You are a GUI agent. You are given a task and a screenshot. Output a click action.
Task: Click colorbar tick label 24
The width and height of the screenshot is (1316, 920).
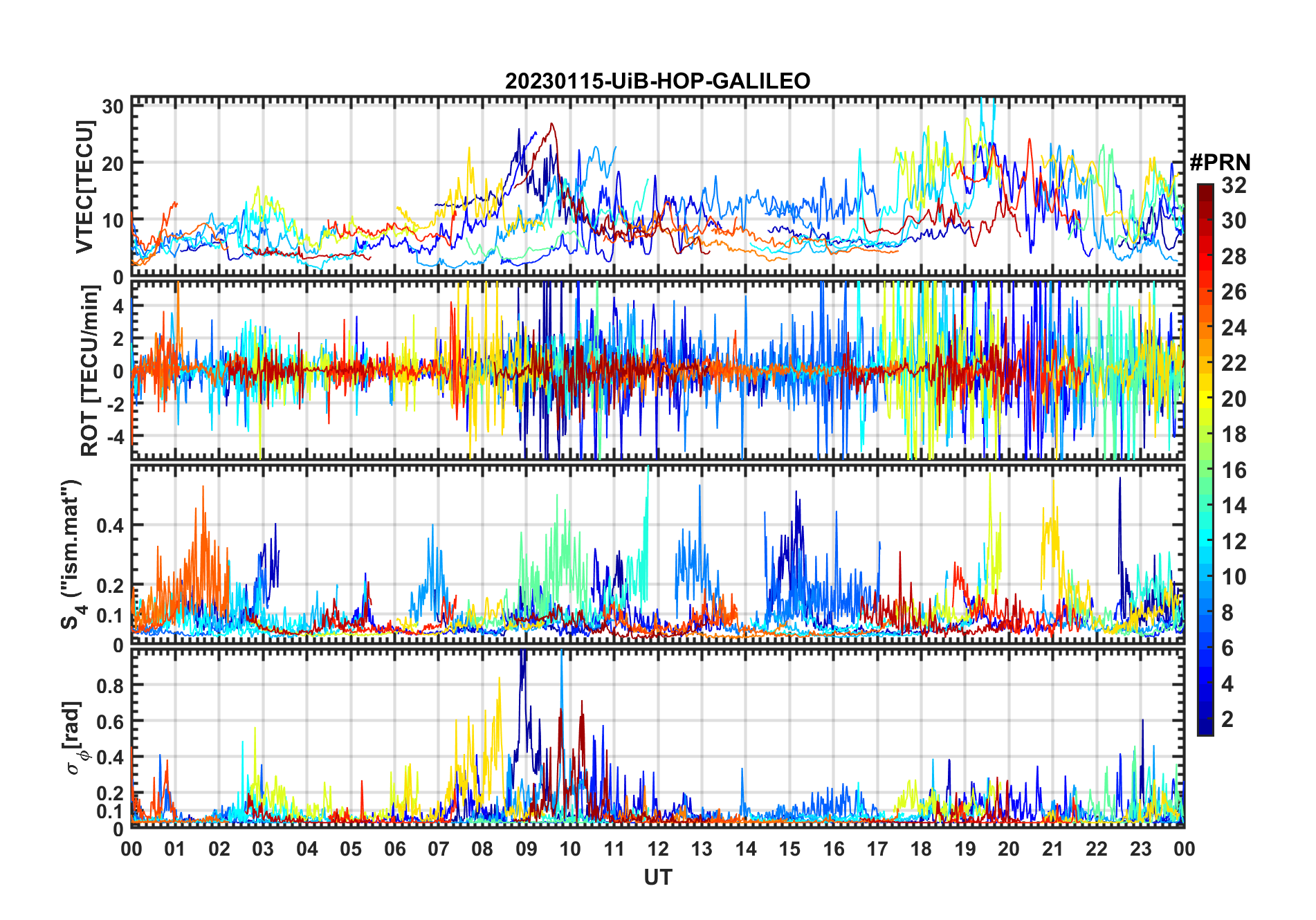coord(1234,327)
